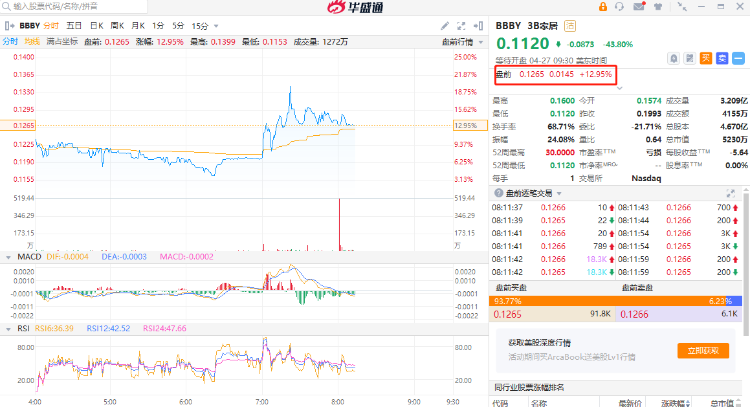Collapse the RSI indicator panel
Screen dimensions: 750x407
click(x=8, y=329)
